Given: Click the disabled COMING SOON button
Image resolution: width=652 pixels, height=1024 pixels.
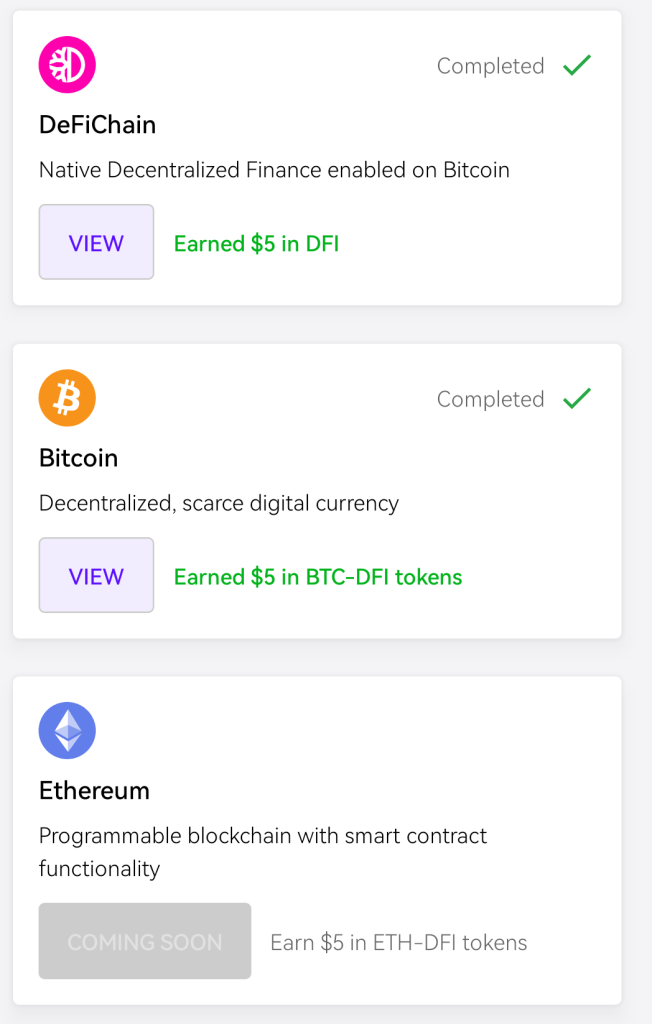Looking at the screenshot, I should [x=145, y=941].
